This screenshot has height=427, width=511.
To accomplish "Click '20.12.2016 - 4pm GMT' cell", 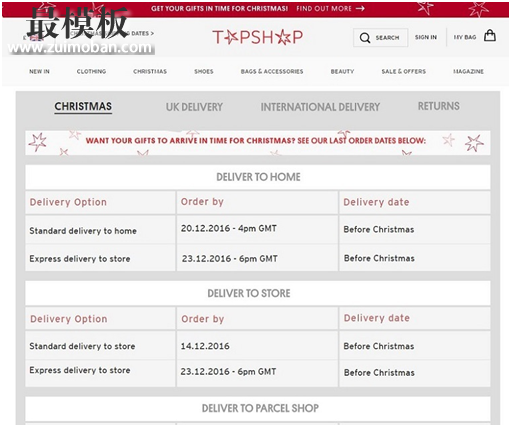I will [229, 228].
